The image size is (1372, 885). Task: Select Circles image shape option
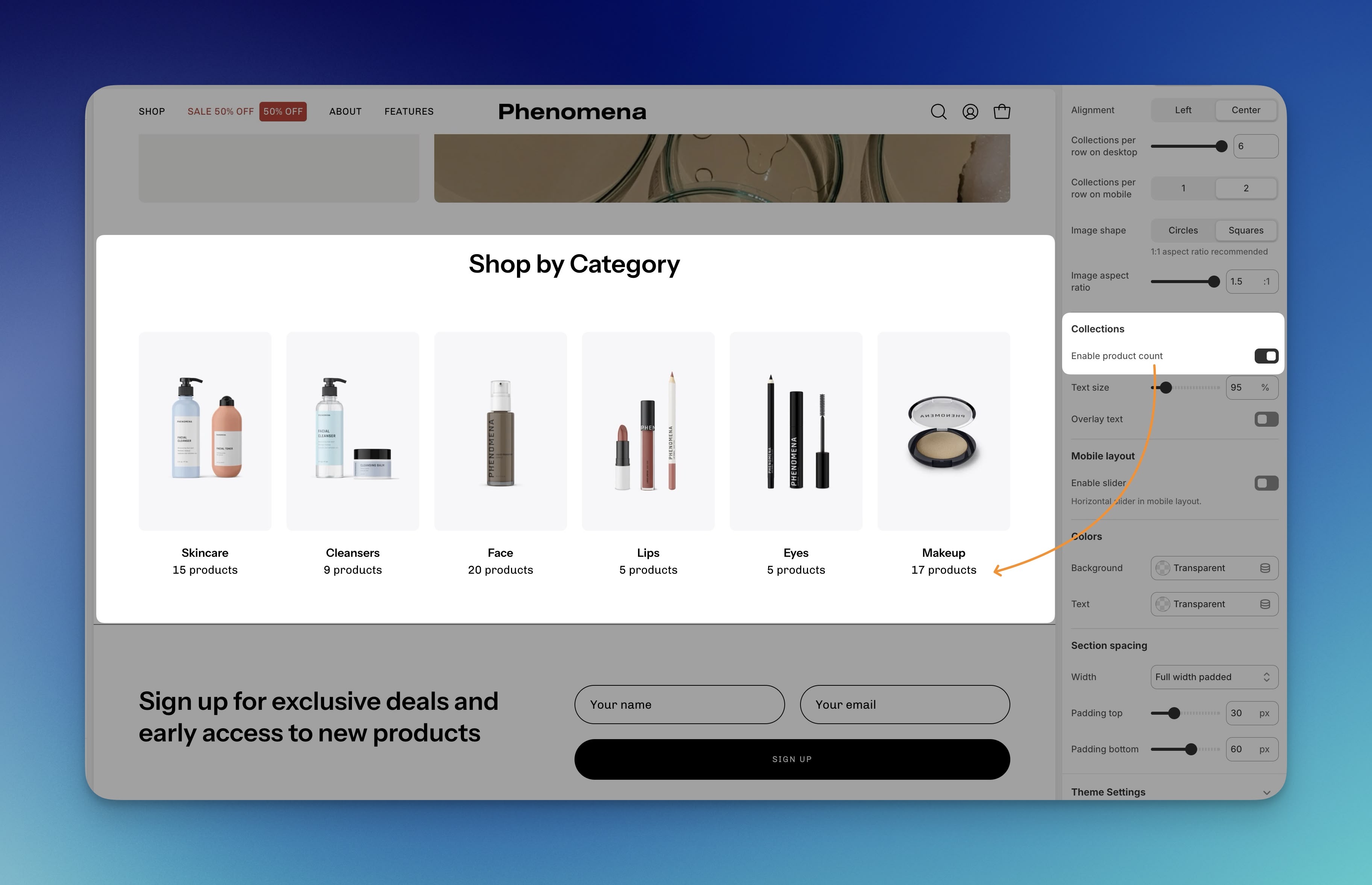(x=1183, y=230)
